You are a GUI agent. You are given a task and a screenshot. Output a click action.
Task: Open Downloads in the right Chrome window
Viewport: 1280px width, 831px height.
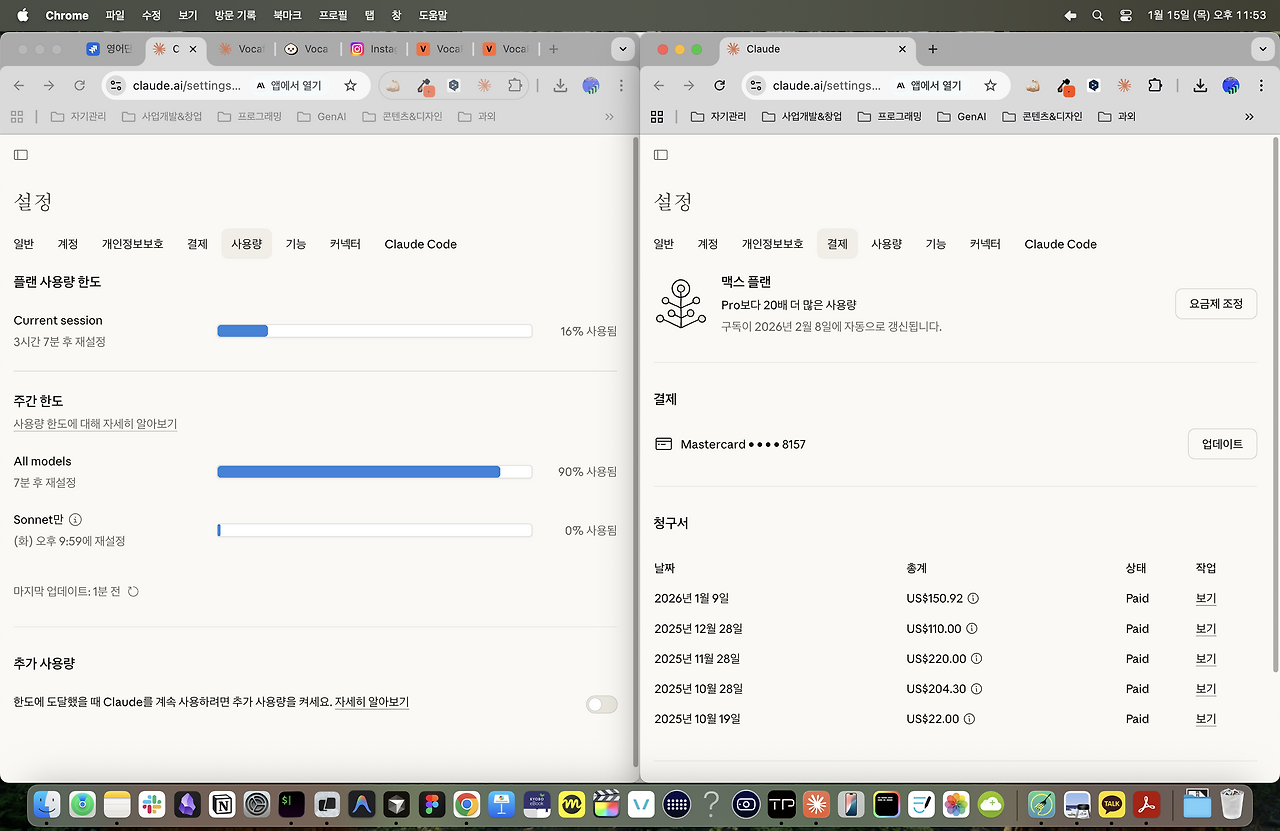(1200, 86)
